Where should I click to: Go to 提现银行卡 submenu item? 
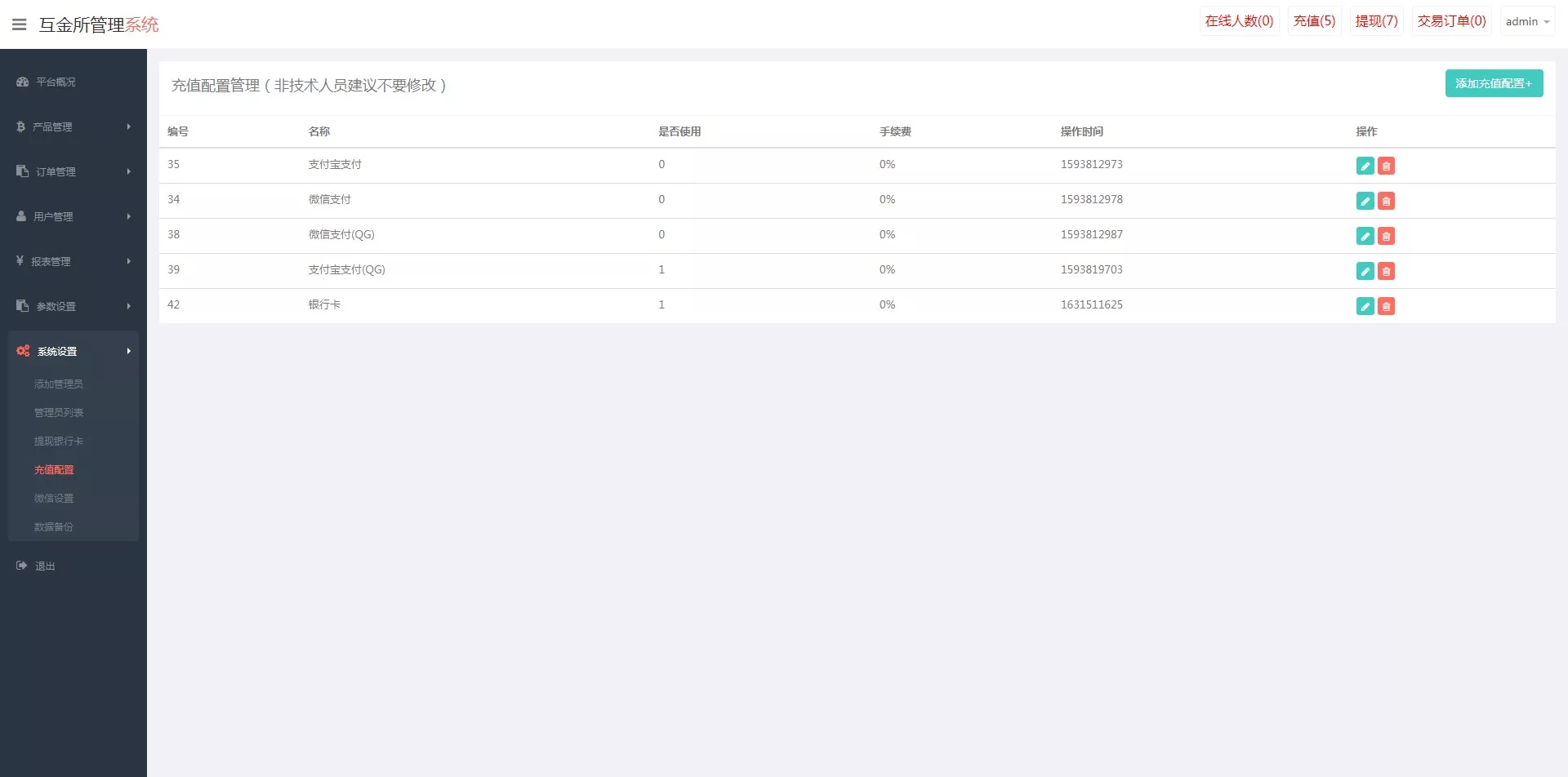point(59,441)
